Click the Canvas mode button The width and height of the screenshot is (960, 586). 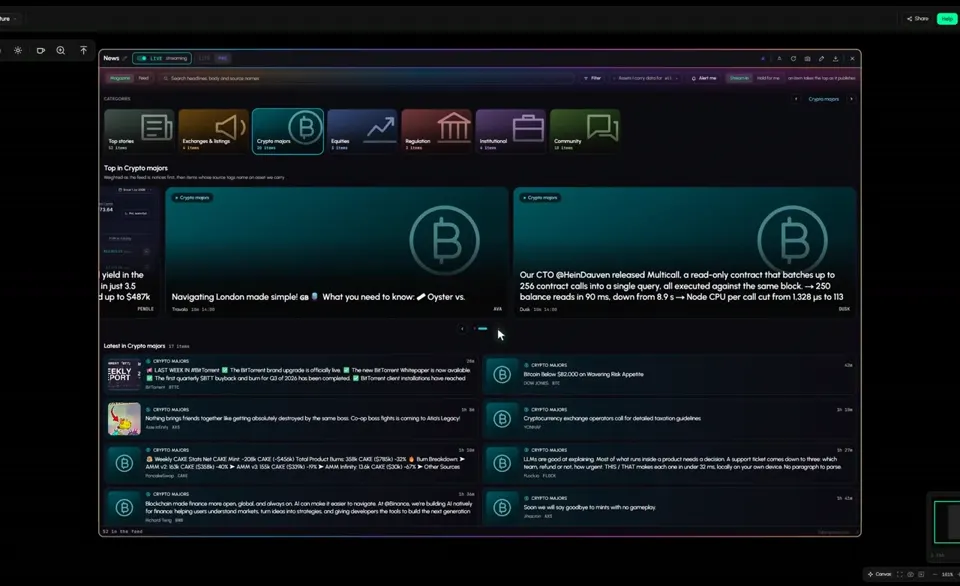click(879, 574)
